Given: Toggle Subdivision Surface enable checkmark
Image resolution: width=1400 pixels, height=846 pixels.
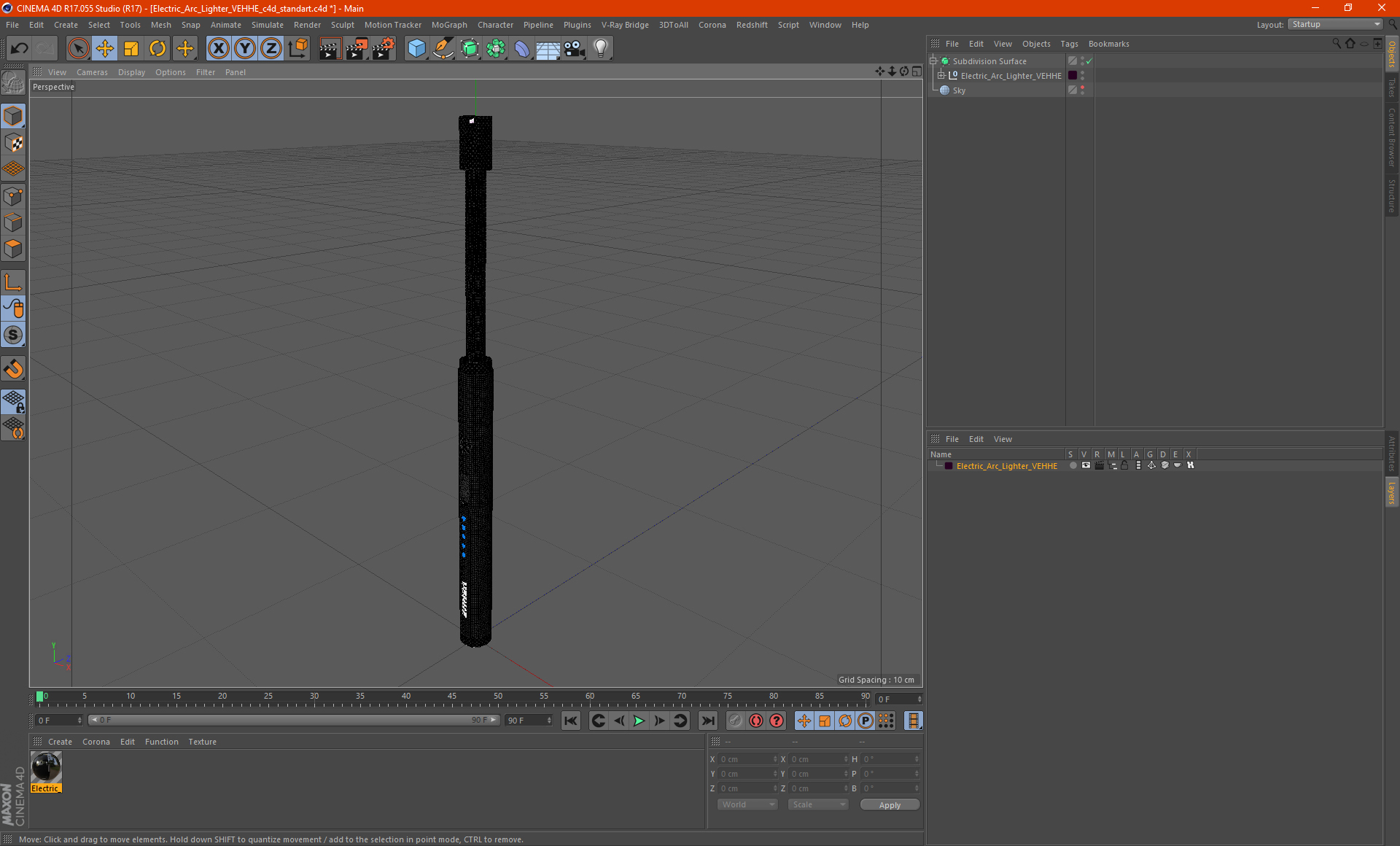Looking at the screenshot, I should tap(1089, 61).
